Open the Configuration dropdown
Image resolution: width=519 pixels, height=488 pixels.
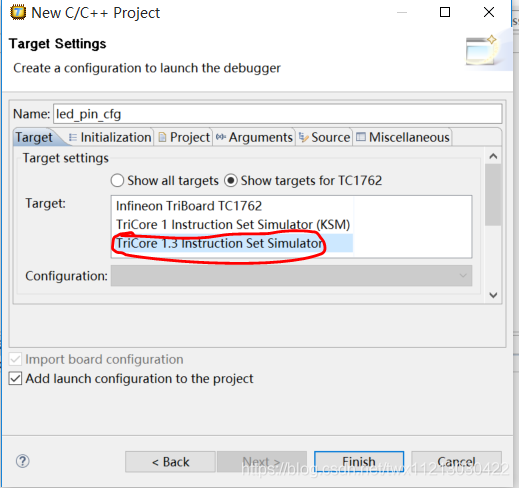[291, 276]
